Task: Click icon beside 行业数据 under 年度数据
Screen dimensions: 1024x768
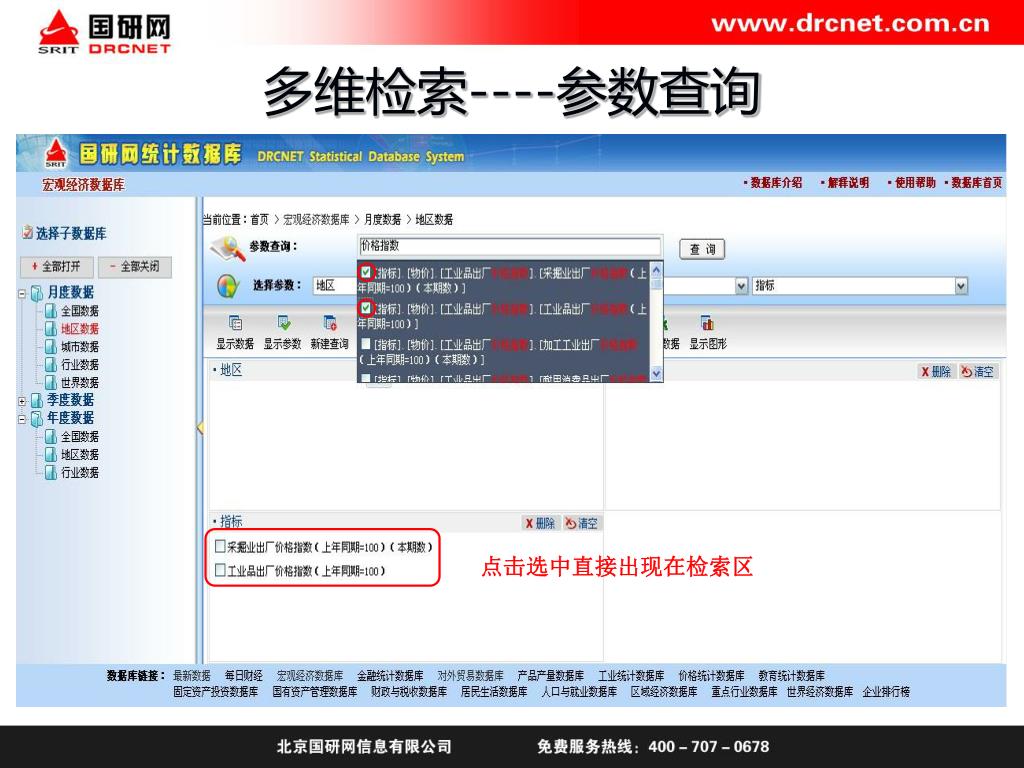Action: (51, 472)
